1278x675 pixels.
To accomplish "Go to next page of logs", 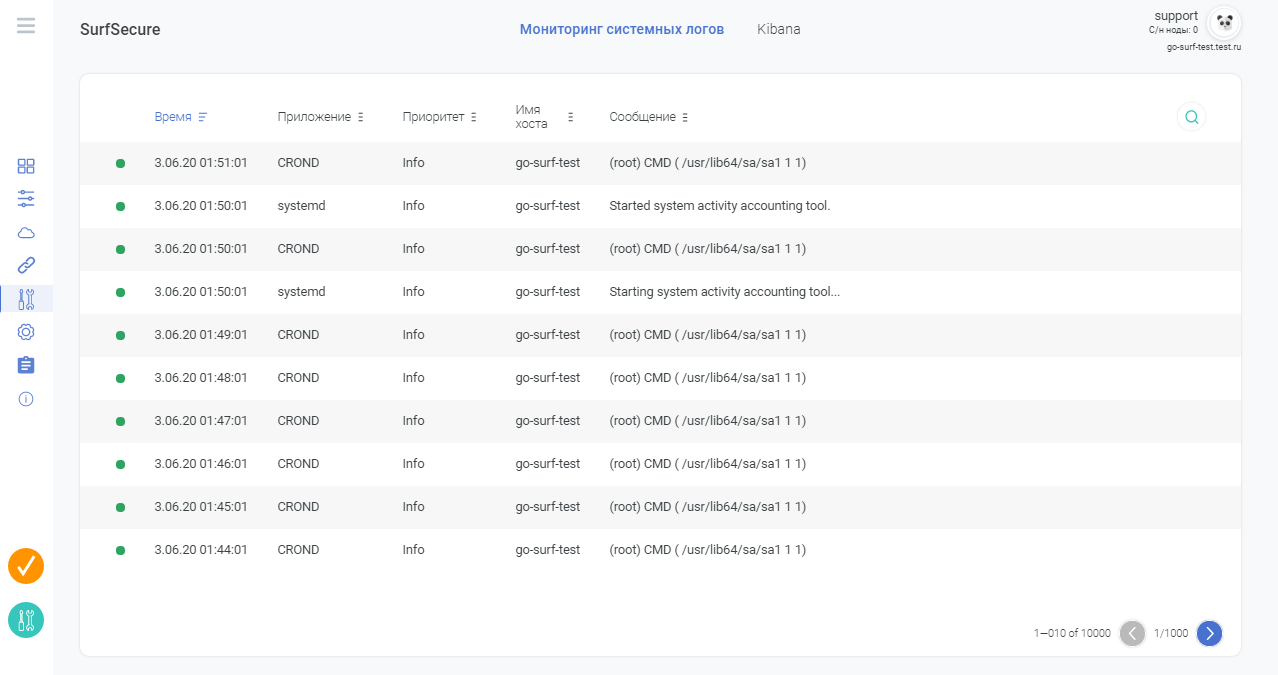I will click(x=1209, y=633).
